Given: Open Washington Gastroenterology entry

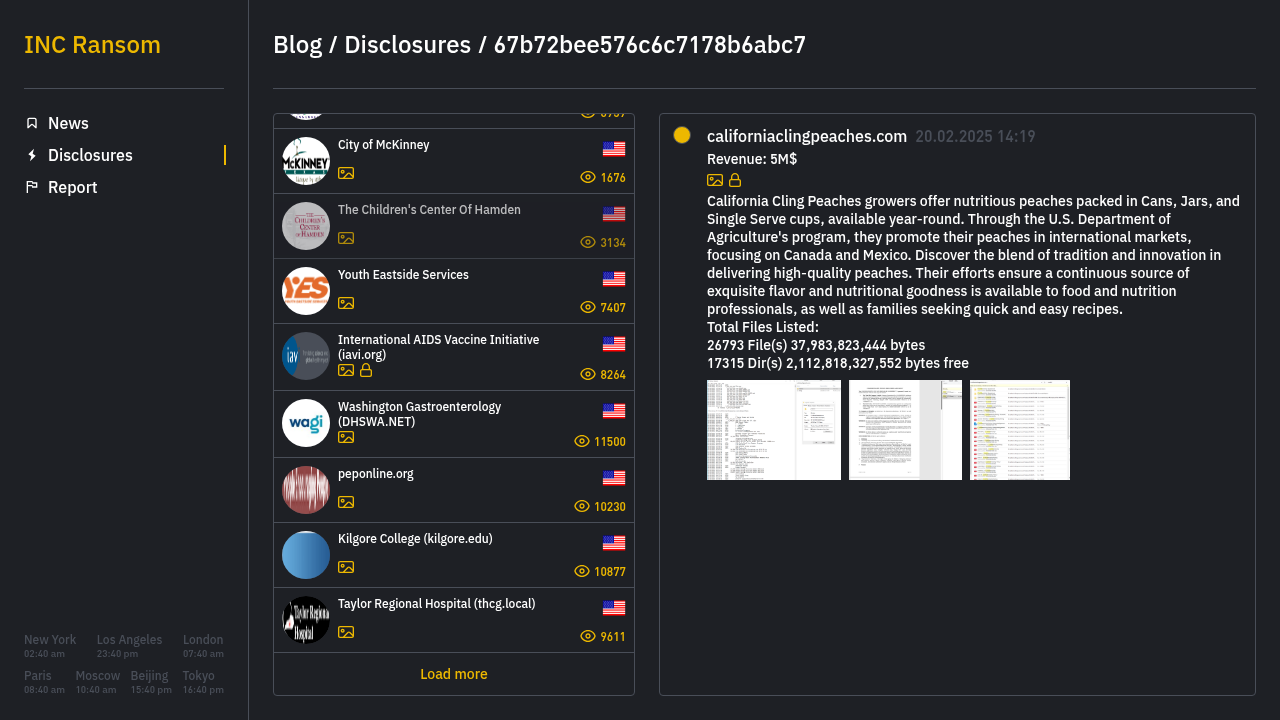Looking at the screenshot, I should [454, 424].
